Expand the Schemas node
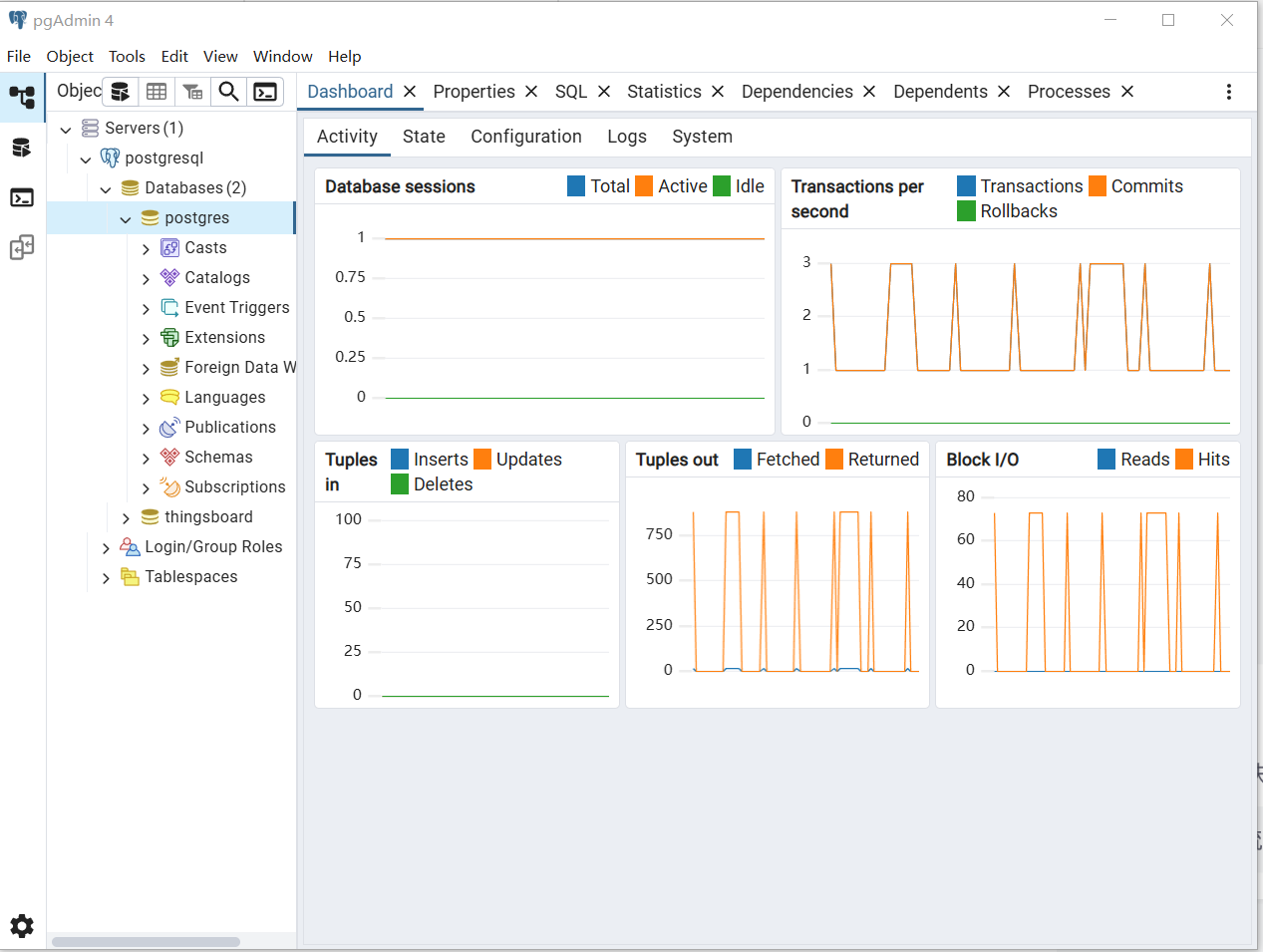This screenshot has height=952, width=1263. 146,459
